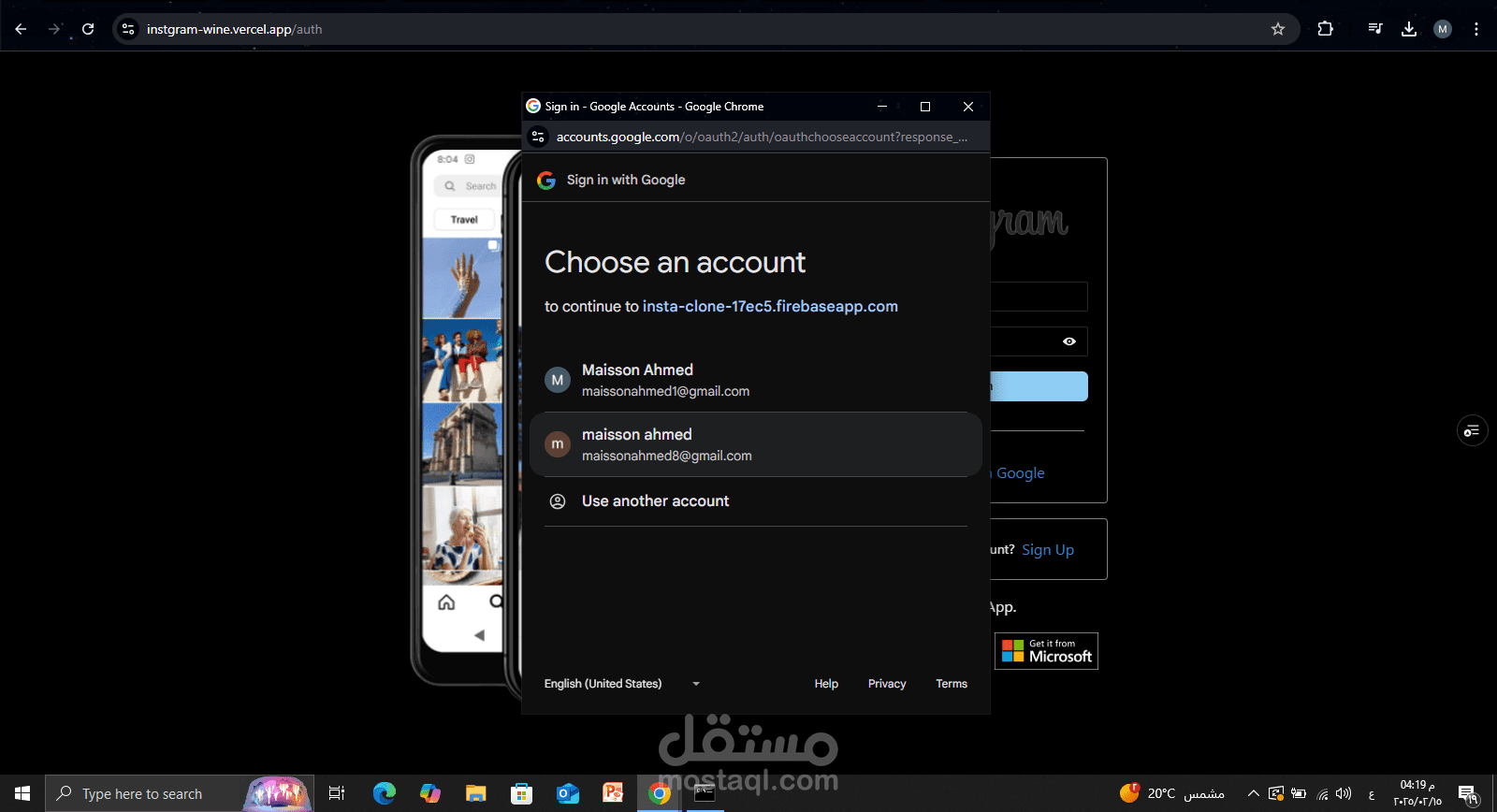Open the English (United States) language dropdown
The width and height of the screenshot is (1497, 812).
pyautogui.click(x=622, y=684)
